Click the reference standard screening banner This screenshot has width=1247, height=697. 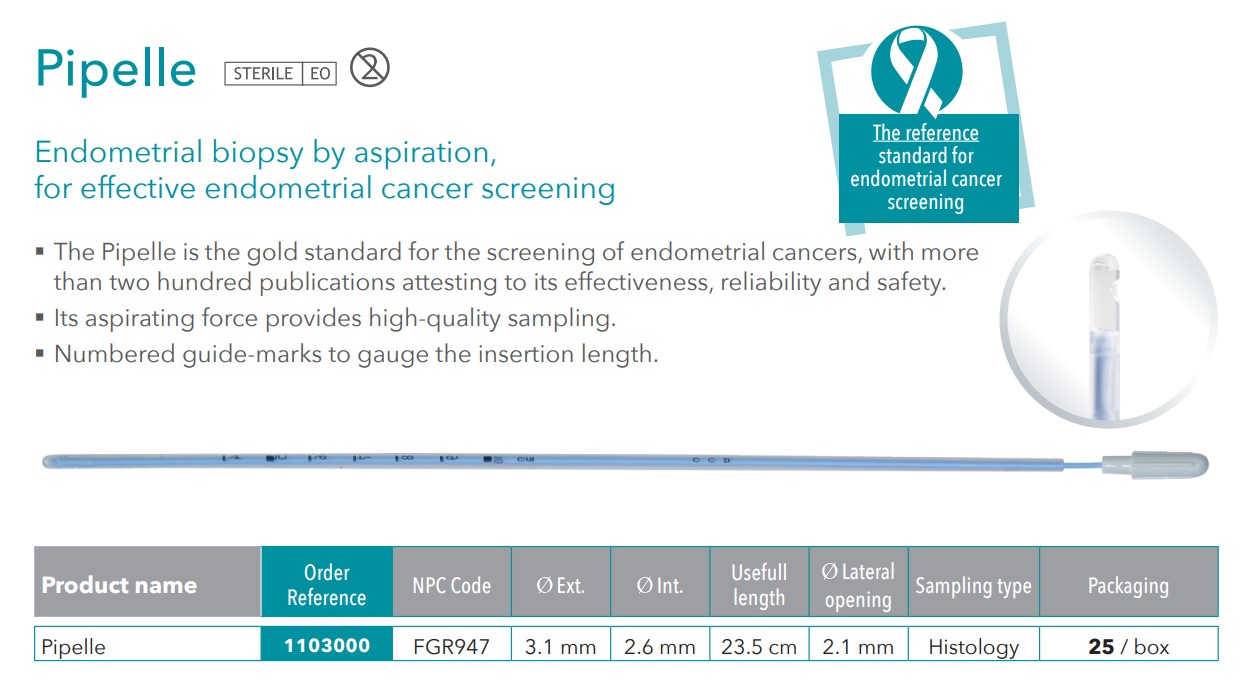[x=926, y=168]
